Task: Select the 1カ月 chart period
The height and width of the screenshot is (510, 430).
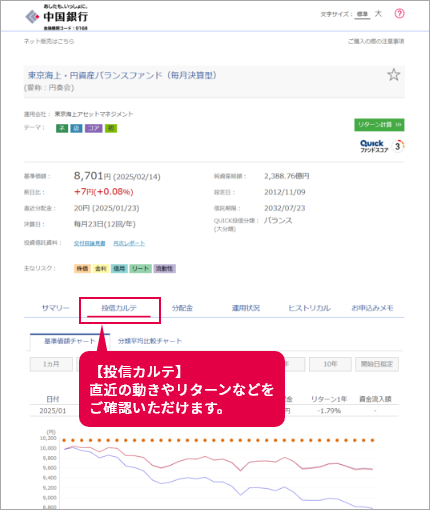Action: click(51, 364)
